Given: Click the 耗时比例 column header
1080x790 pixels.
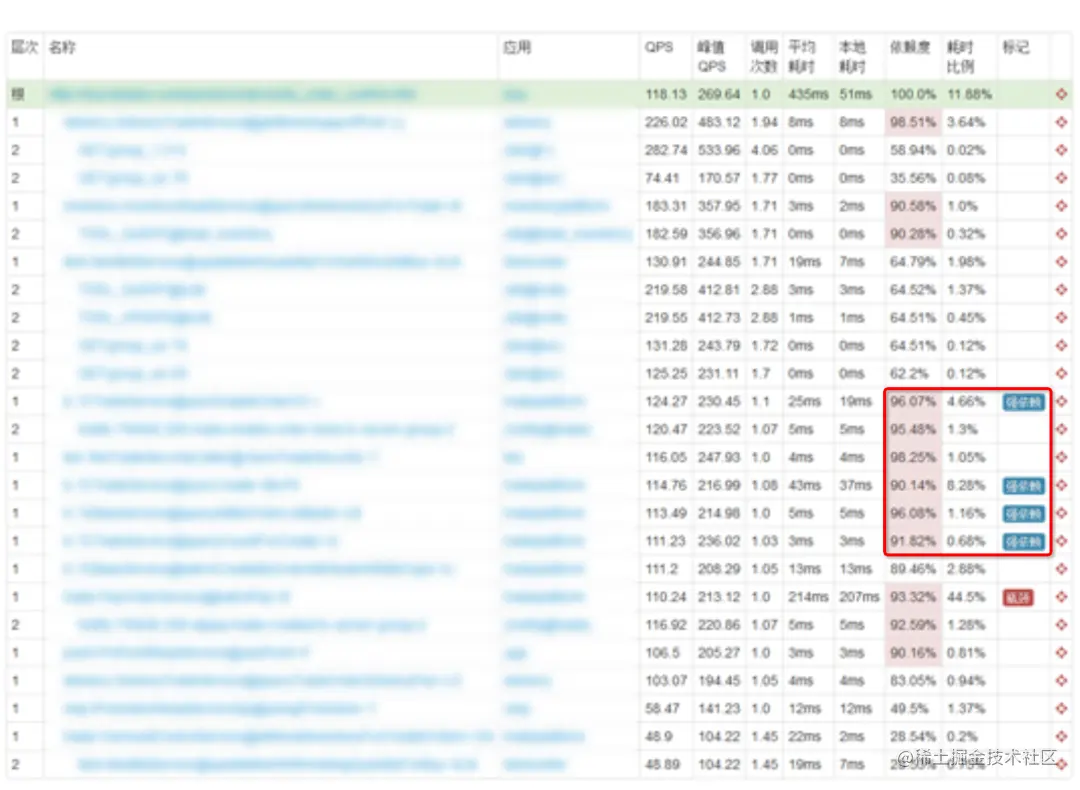Looking at the screenshot, I should tap(960, 56).
